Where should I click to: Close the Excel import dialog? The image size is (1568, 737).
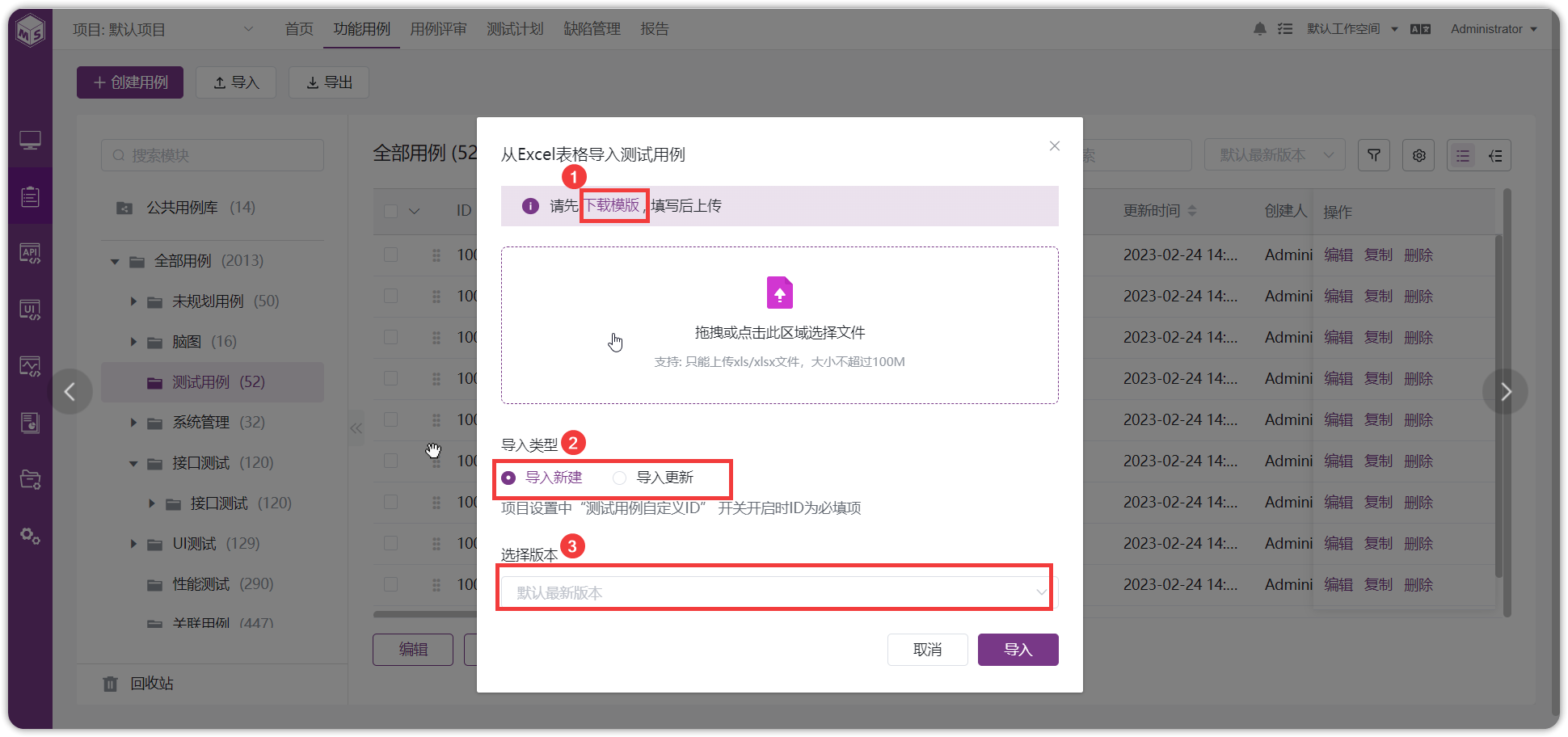1055,146
